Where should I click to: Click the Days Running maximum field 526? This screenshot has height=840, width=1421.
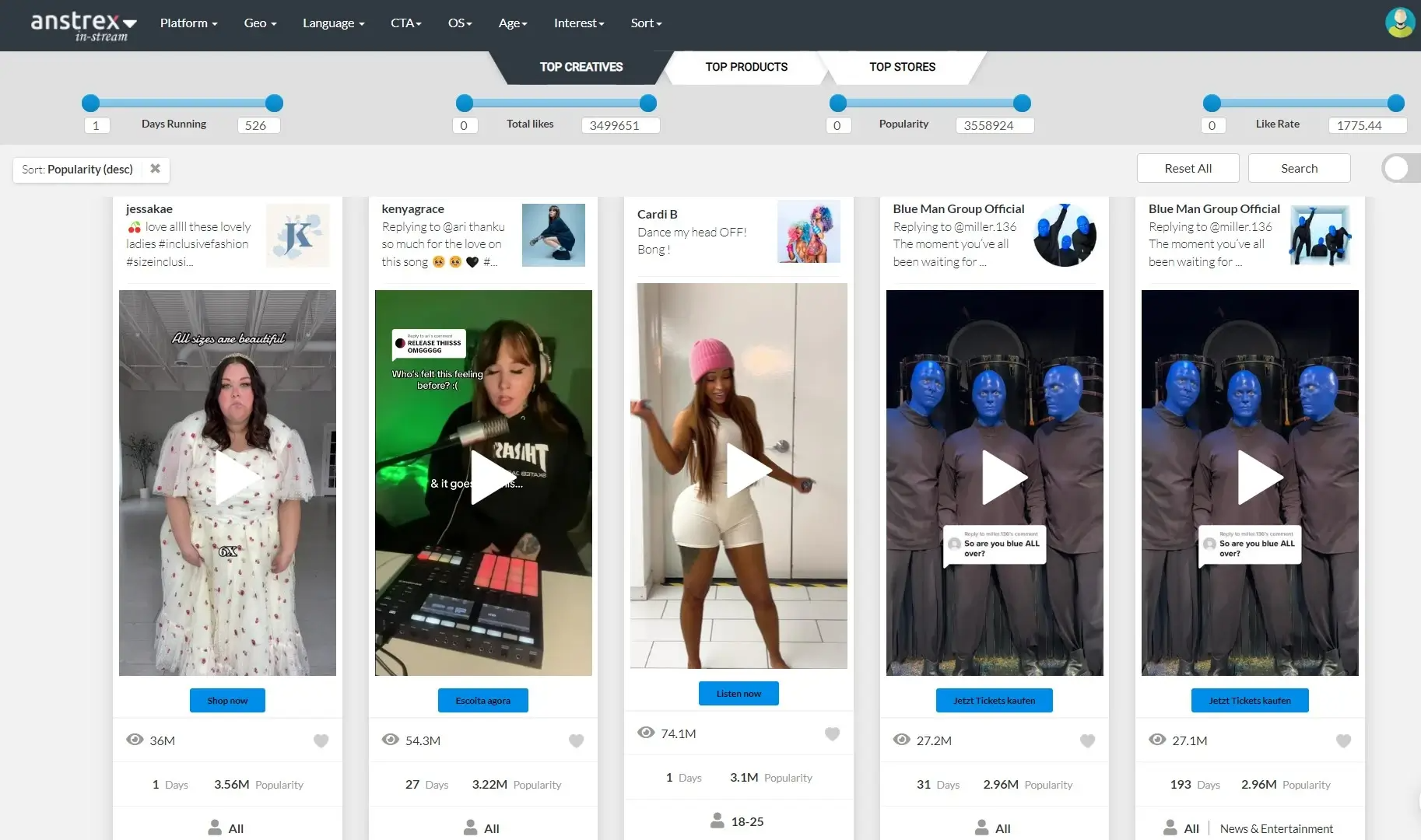[x=259, y=125]
